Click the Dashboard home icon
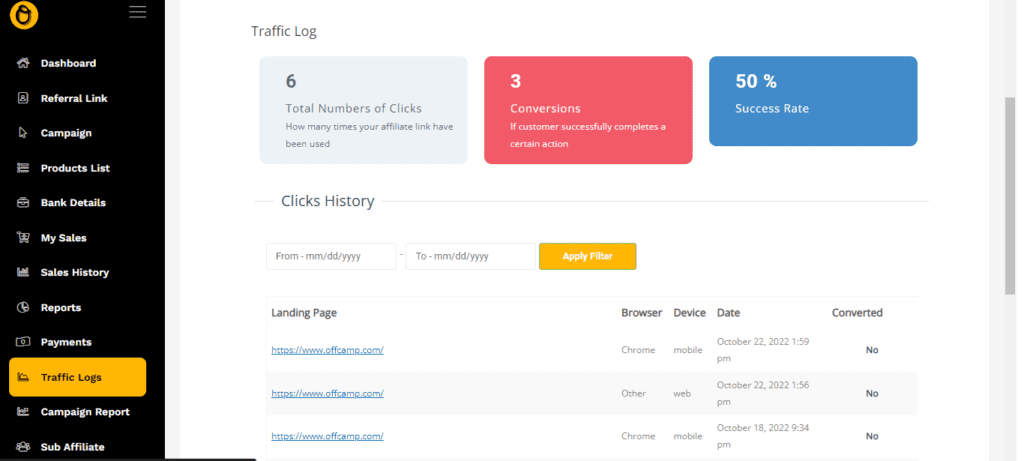This screenshot has width=1024, height=461. tap(23, 63)
